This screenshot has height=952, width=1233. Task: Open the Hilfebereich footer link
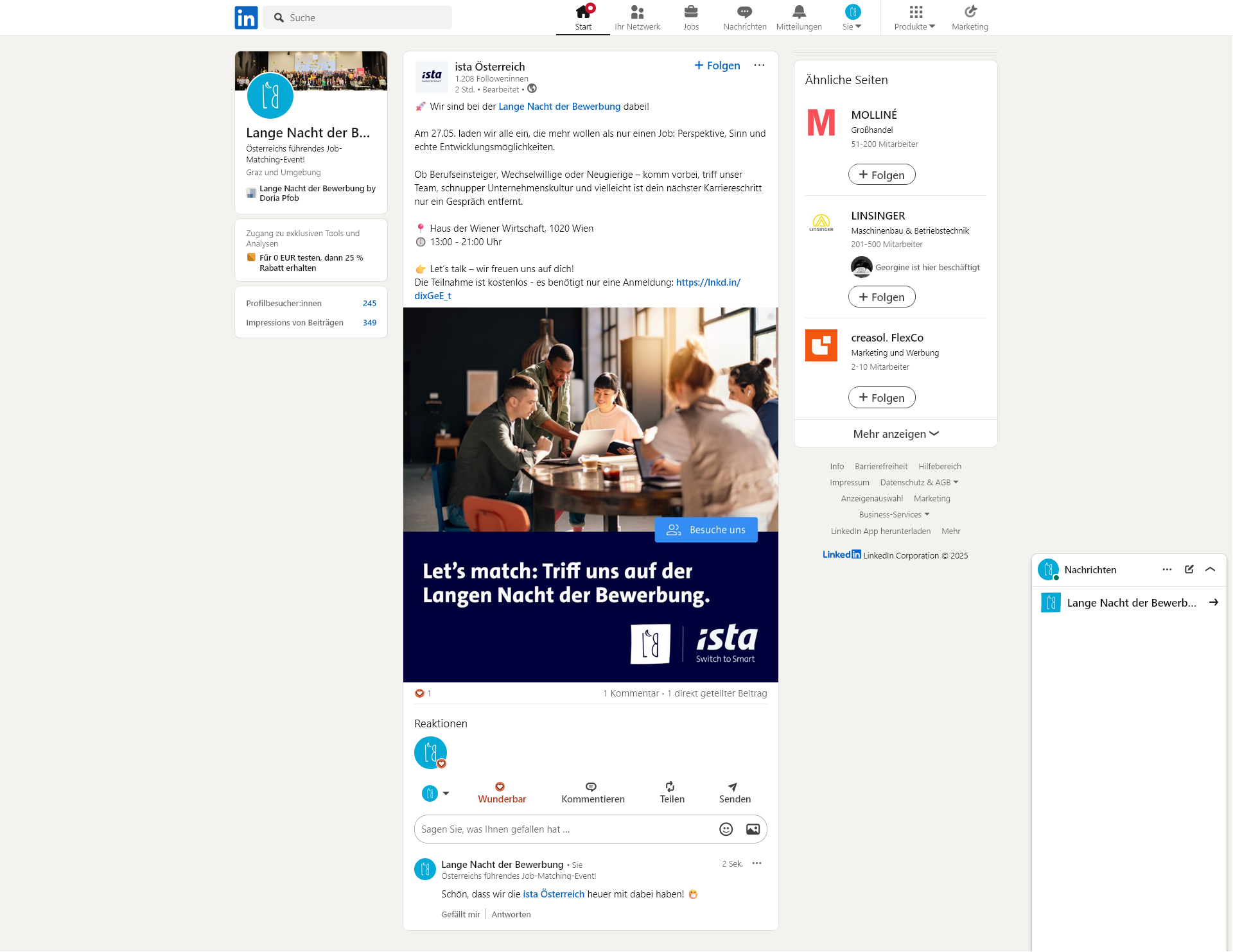coord(940,467)
